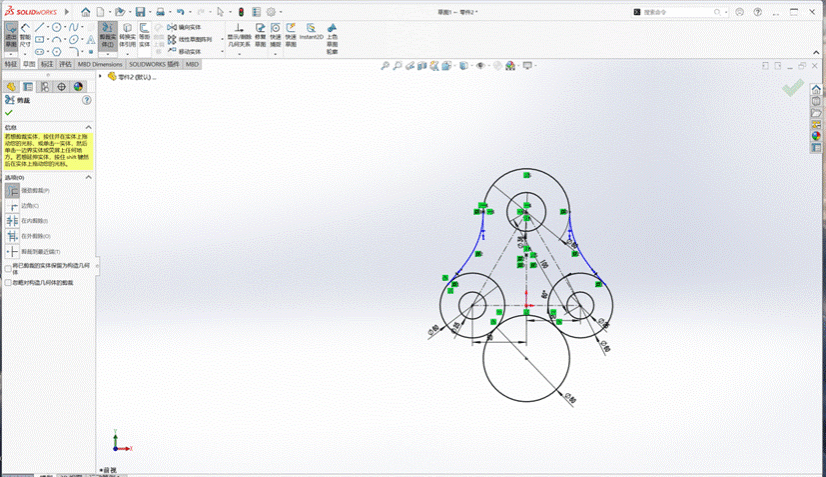Viewport: 826px width, 477px height.
Task: Click the Move Entities (移动实体) button
Action: 185,51
